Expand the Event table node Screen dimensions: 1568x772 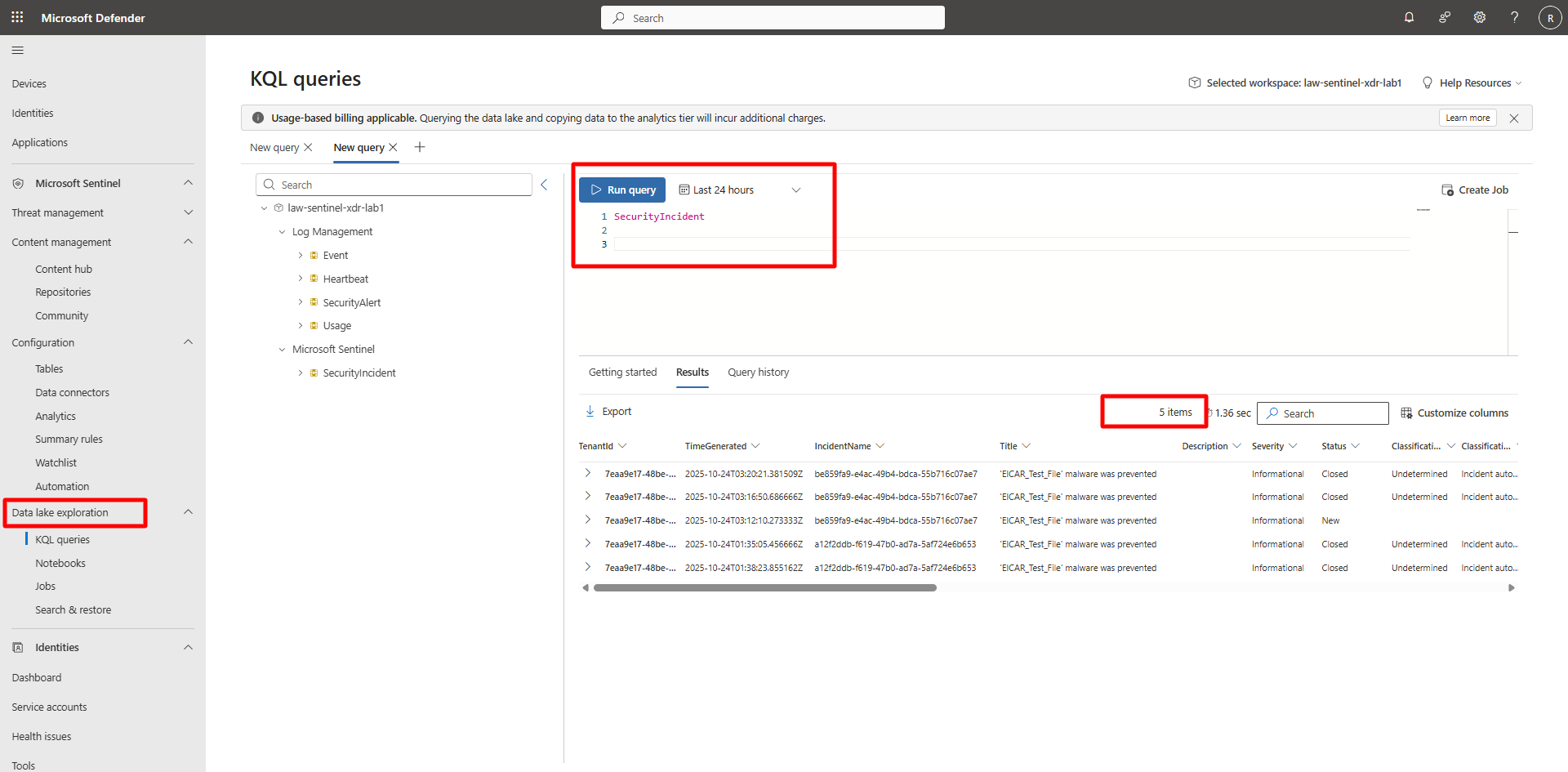click(300, 255)
